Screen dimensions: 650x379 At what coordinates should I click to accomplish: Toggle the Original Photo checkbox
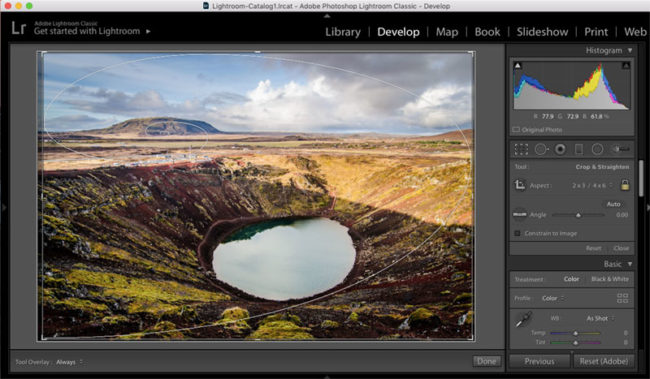516,130
